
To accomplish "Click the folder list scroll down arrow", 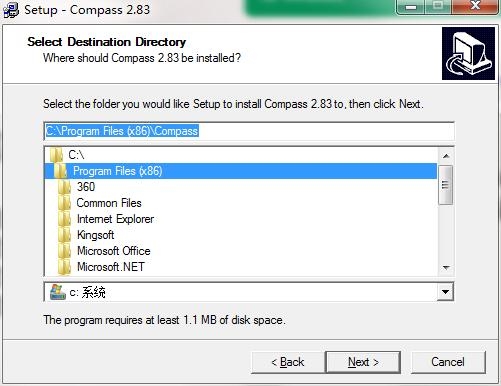I will (446, 268).
